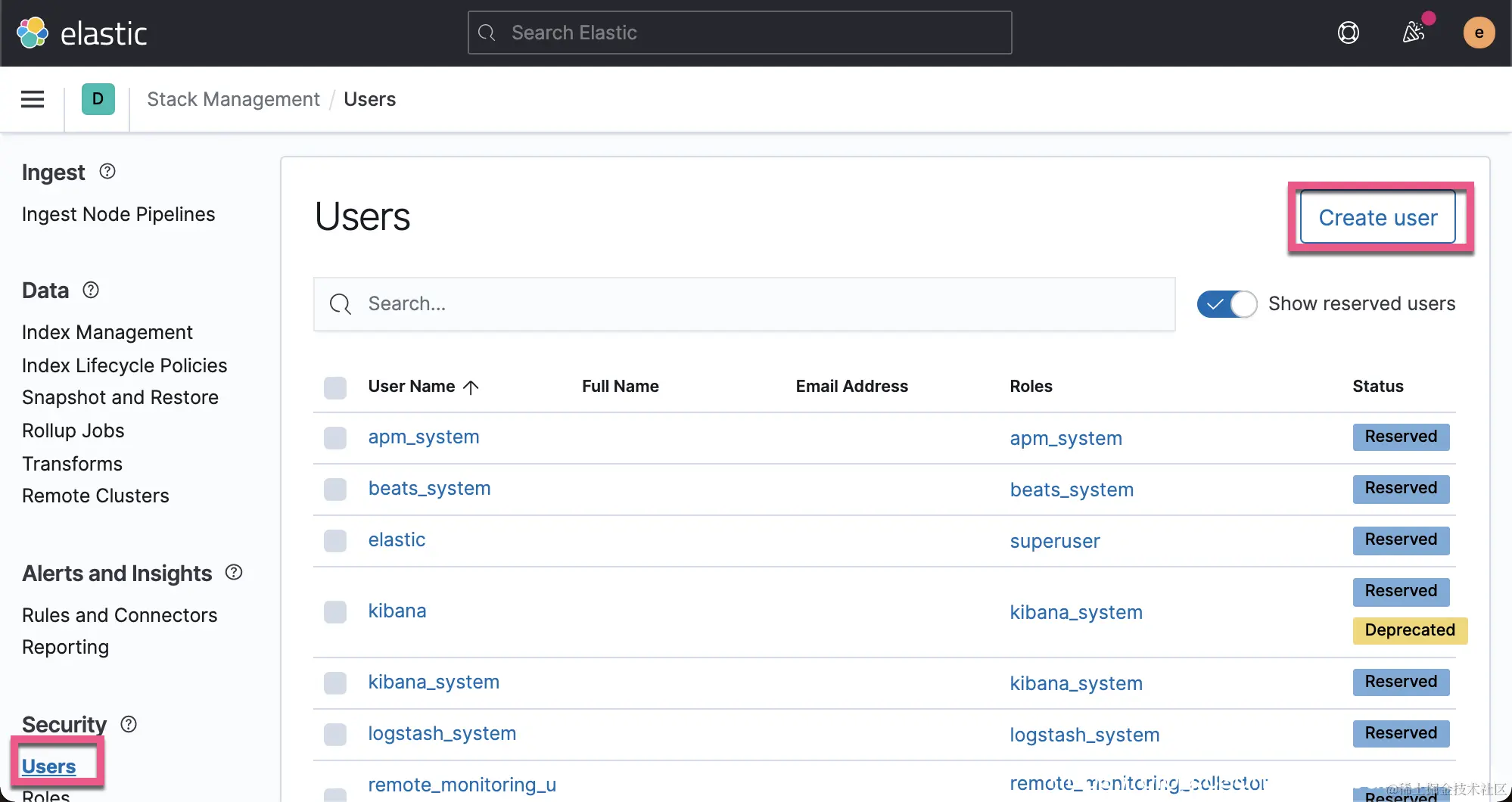Click the users Search... field
The width and height of the screenshot is (1512, 802).
click(x=745, y=304)
